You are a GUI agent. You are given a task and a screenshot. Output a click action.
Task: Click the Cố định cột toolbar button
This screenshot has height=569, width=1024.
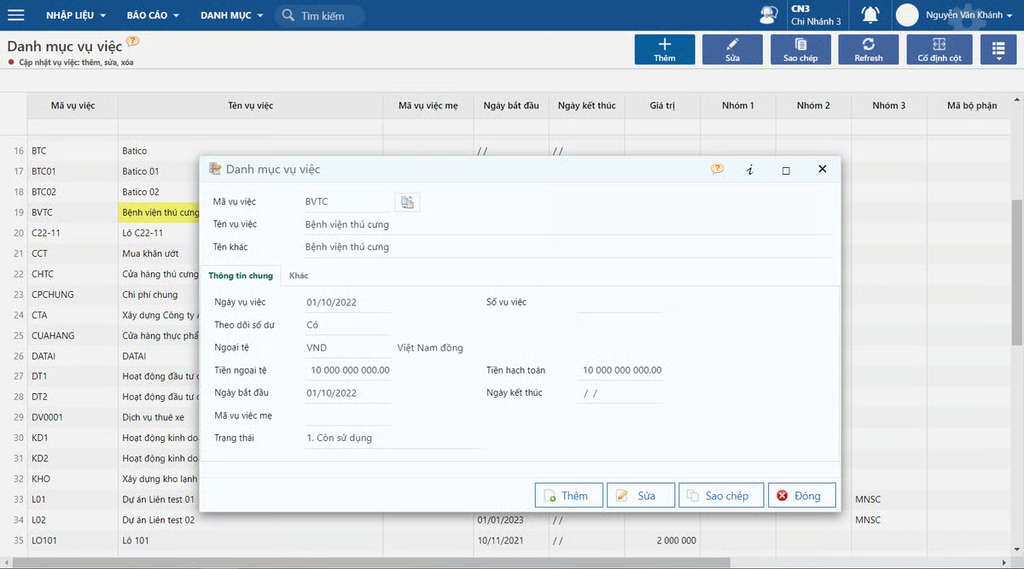coord(939,50)
